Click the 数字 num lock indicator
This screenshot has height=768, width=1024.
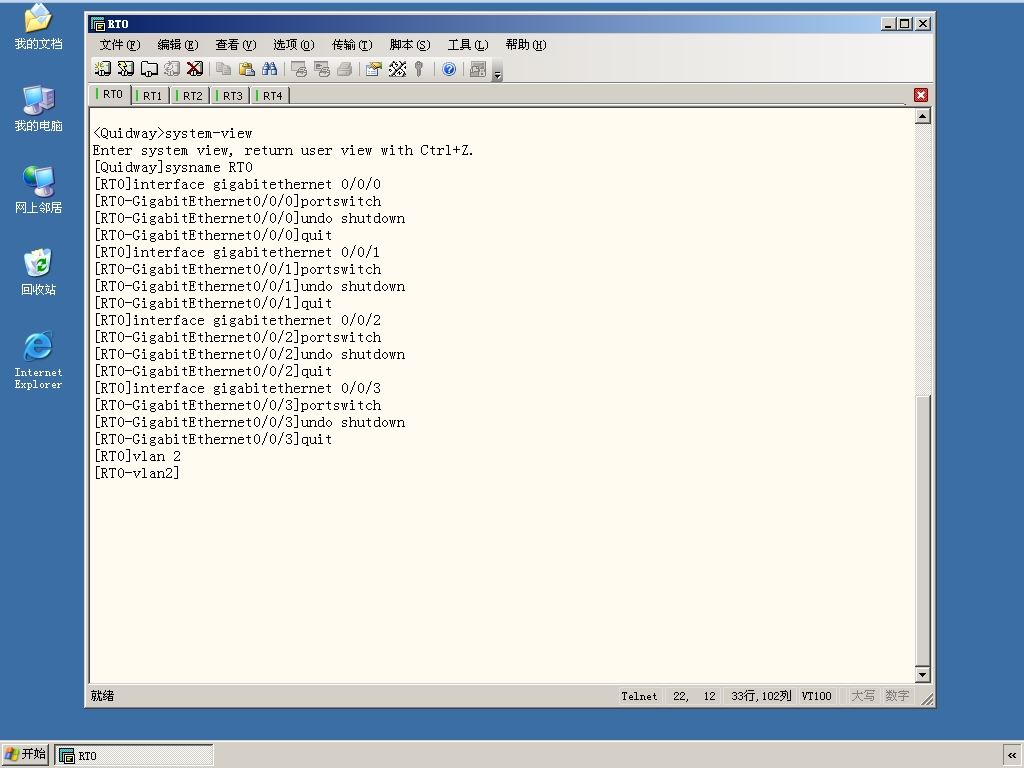tap(897, 696)
